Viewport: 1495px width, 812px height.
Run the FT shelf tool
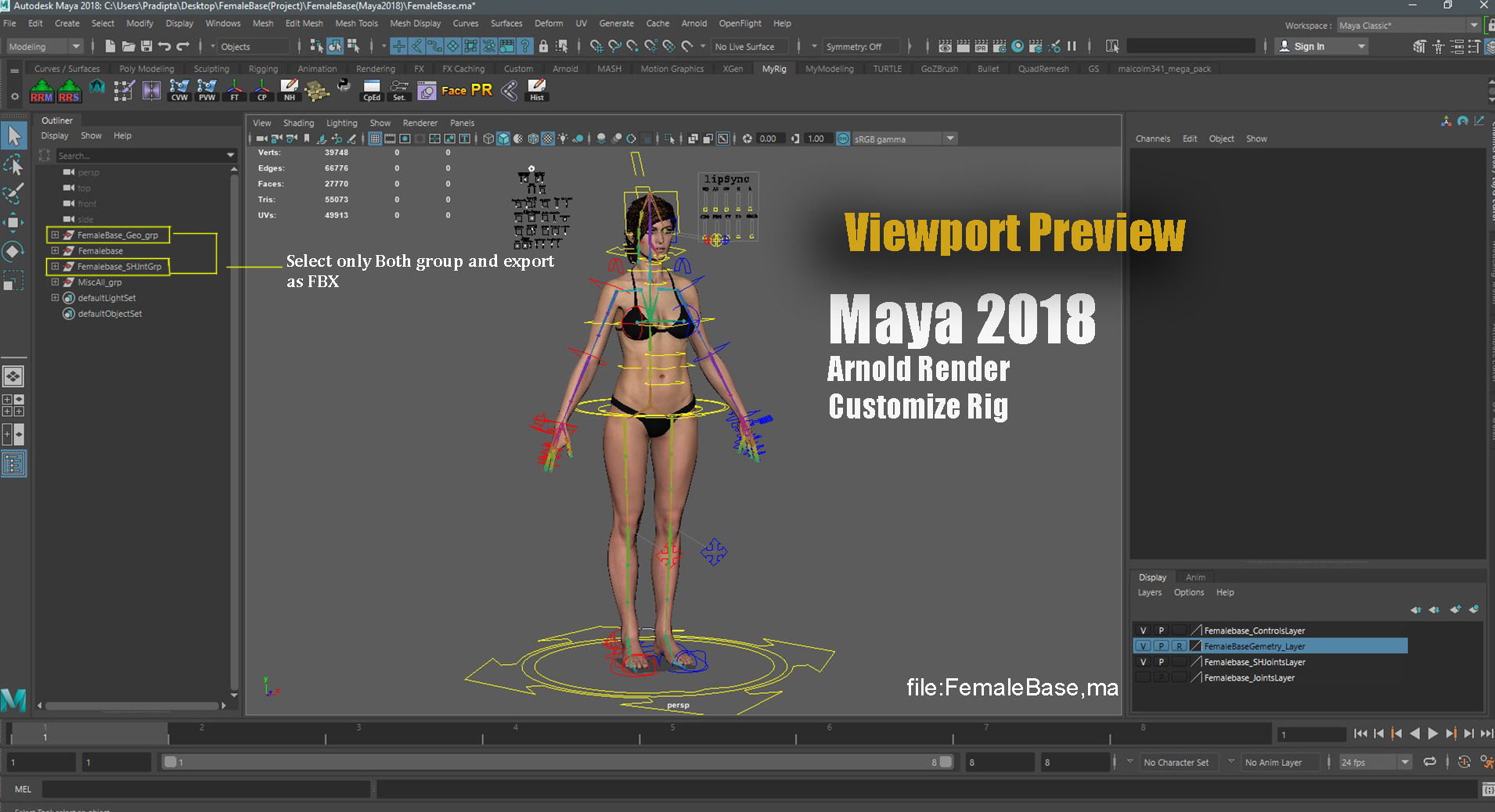click(x=234, y=91)
